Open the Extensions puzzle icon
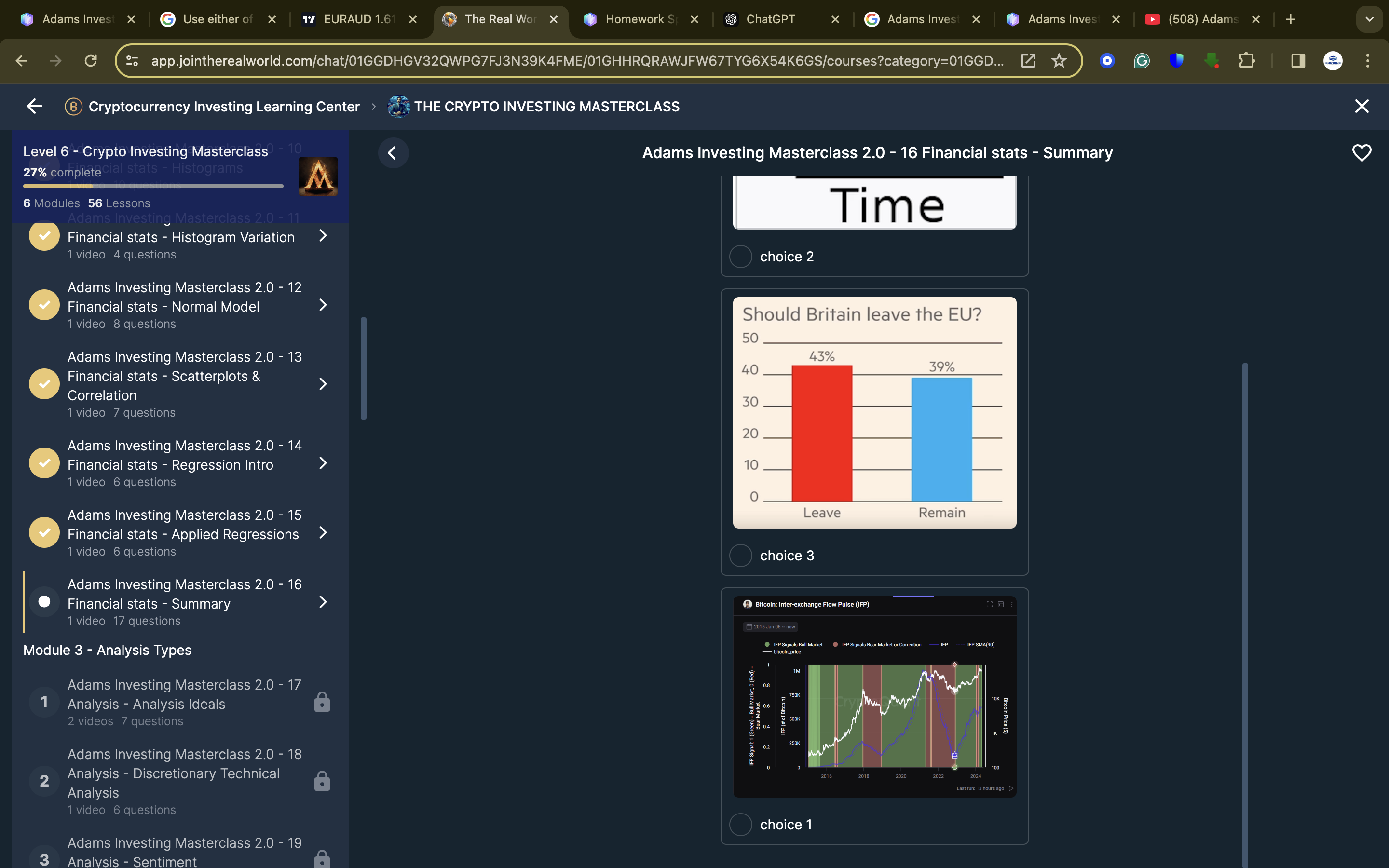The image size is (1389, 868). (x=1247, y=61)
